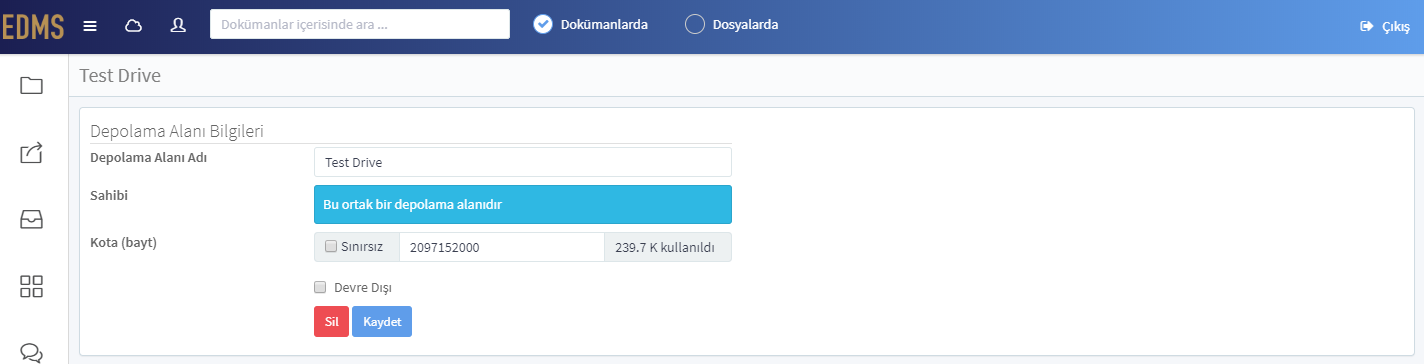1424x364 pixels.
Task: Open the hamburger menu icon
Action: [90, 25]
